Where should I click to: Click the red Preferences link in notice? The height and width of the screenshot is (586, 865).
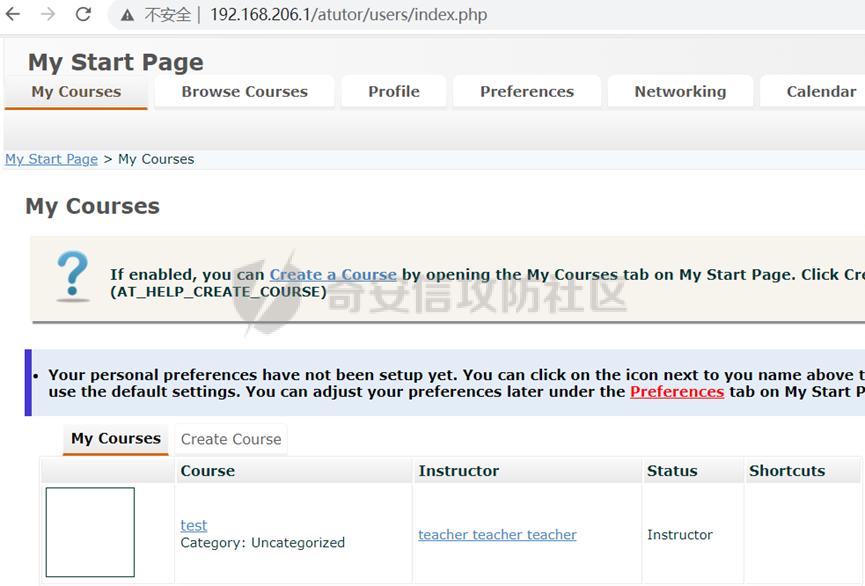point(677,392)
